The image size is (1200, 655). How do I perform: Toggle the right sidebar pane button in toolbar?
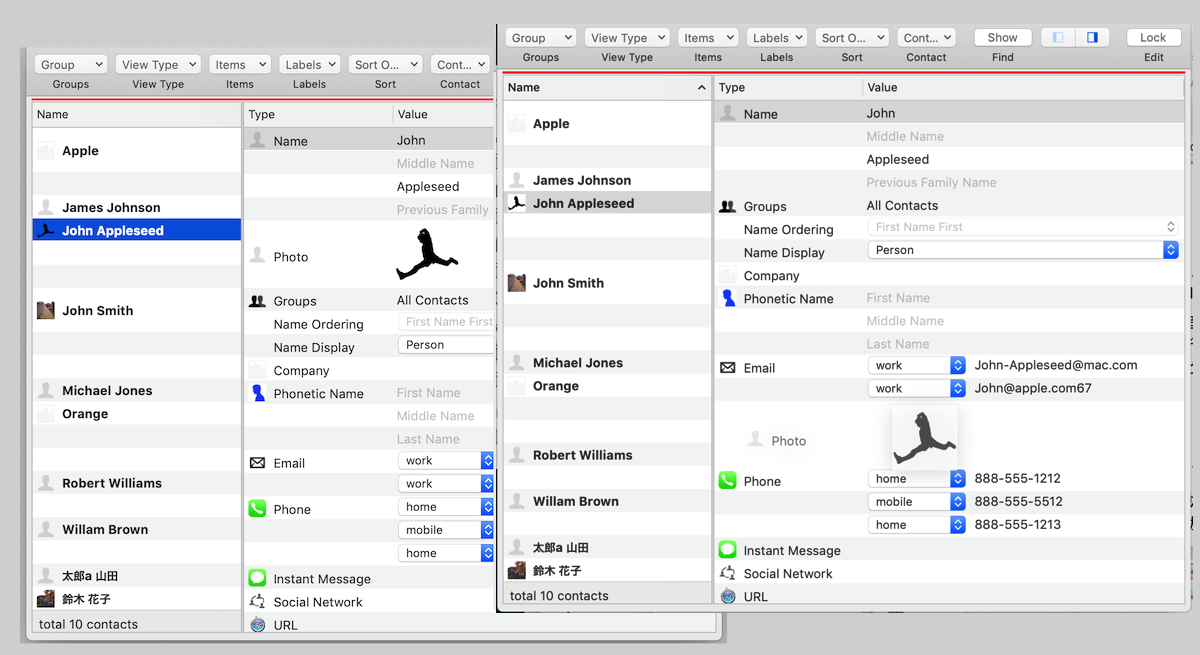(1092, 38)
